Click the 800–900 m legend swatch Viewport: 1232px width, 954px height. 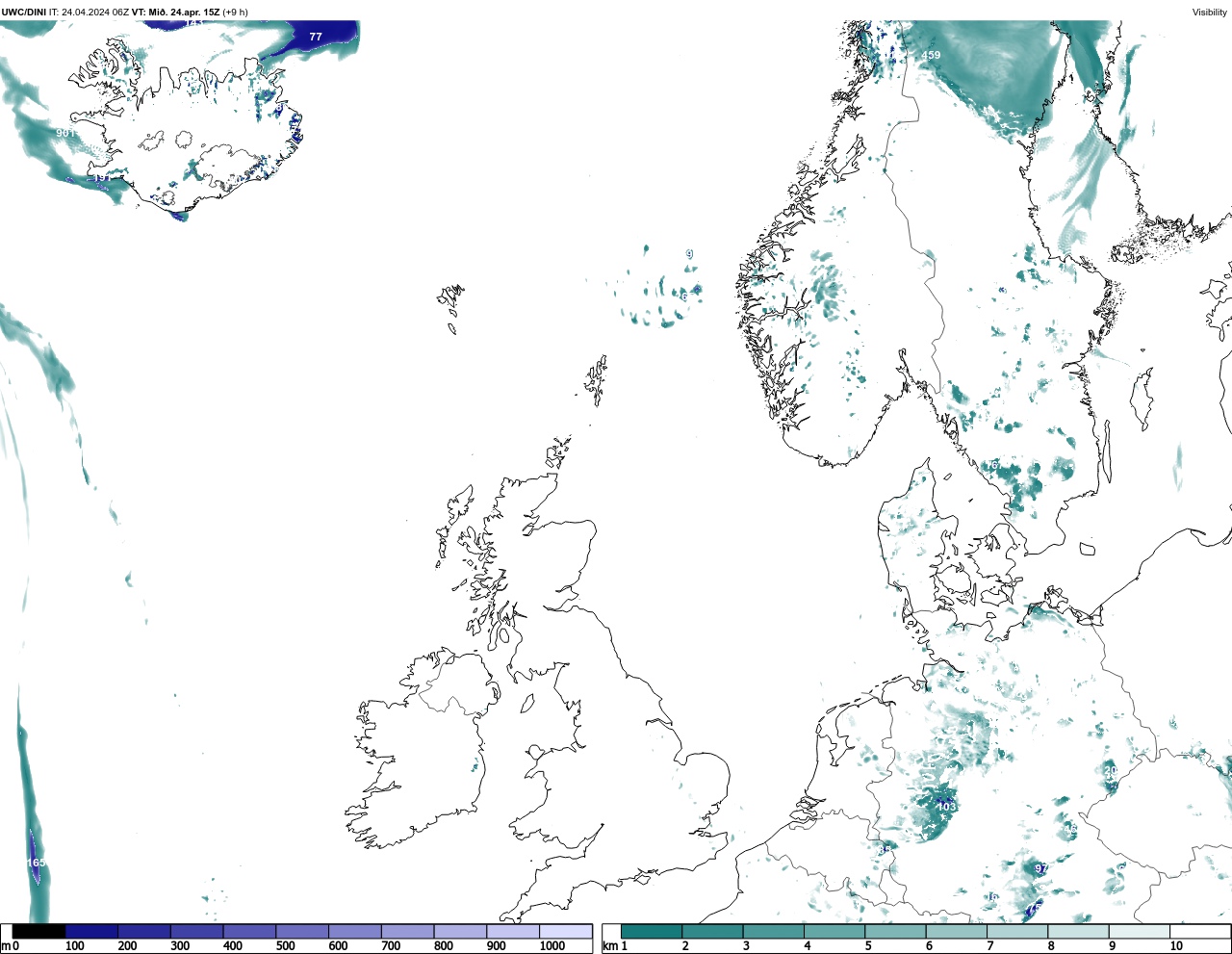pyautogui.click(x=460, y=932)
